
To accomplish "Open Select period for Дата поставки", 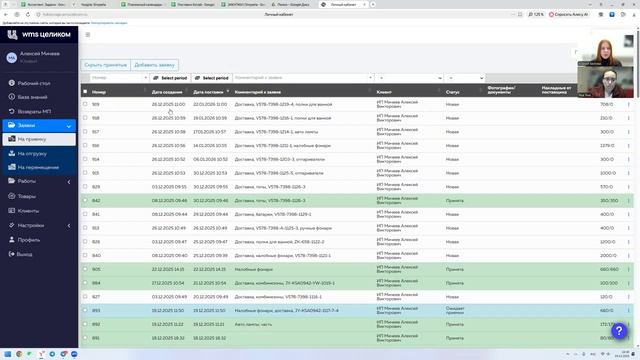I will 211,78.
